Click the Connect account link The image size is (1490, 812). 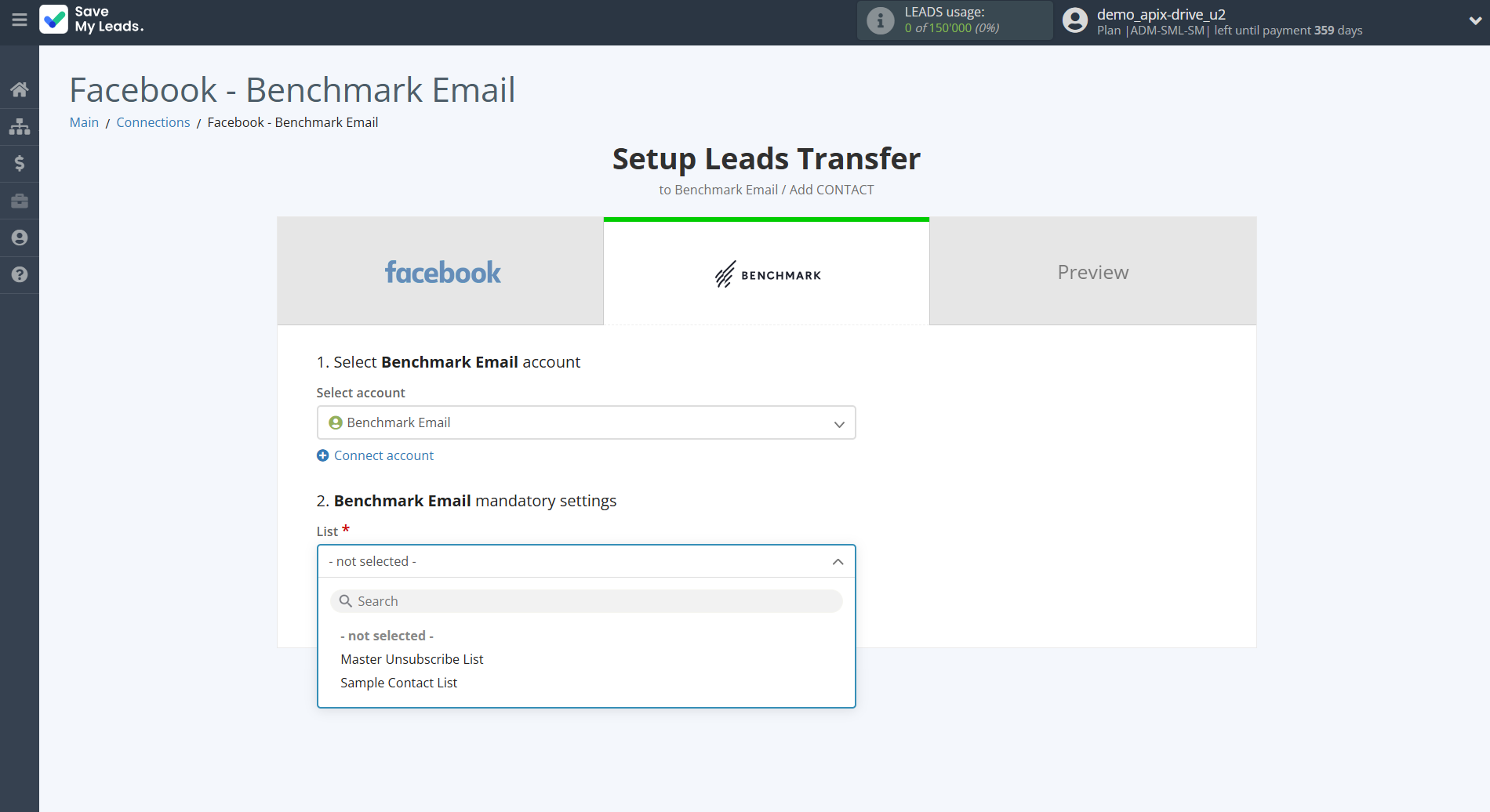tap(383, 455)
